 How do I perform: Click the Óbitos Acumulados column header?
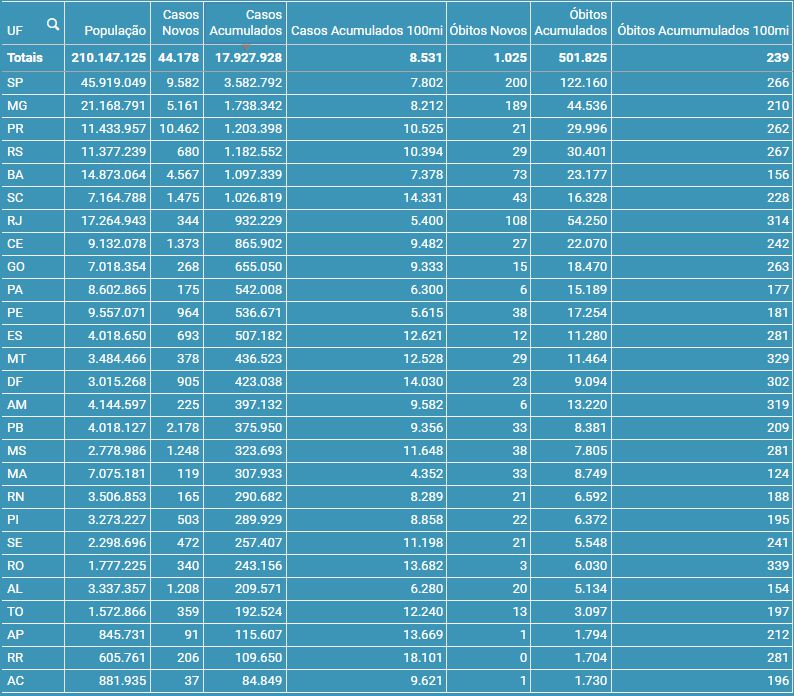tap(571, 23)
